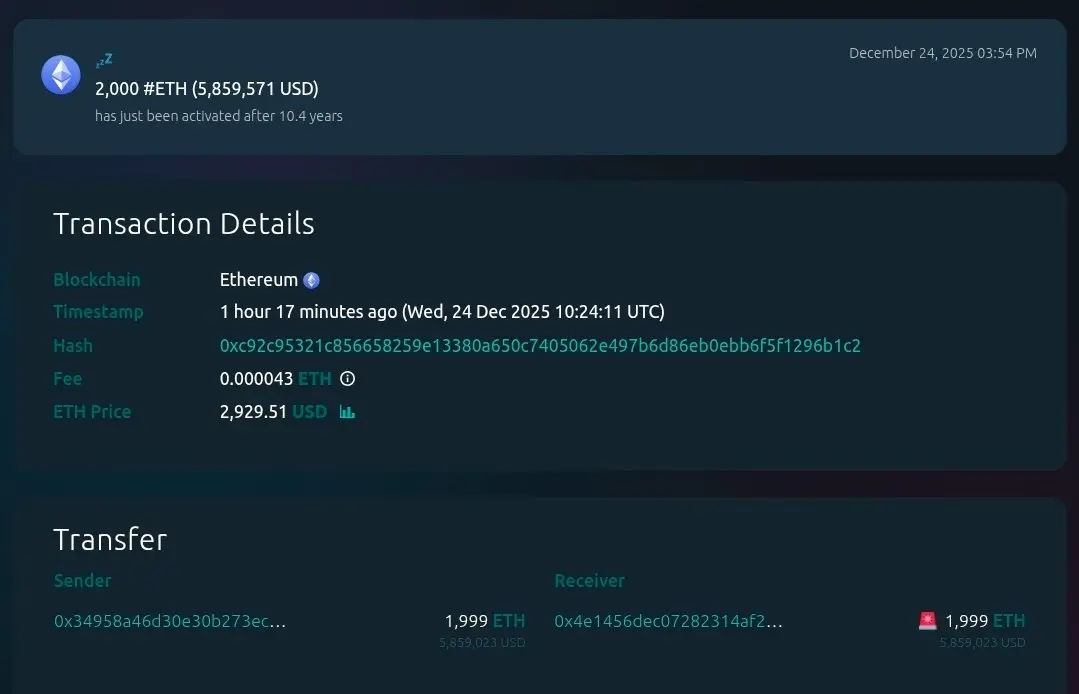
Task: Select the ETH price value '2,929.51'
Action: pos(253,412)
